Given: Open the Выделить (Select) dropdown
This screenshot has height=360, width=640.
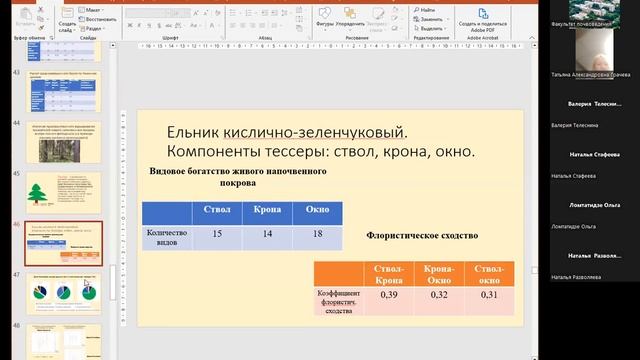Looking at the screenshot, I should click(x=431, y=29).
